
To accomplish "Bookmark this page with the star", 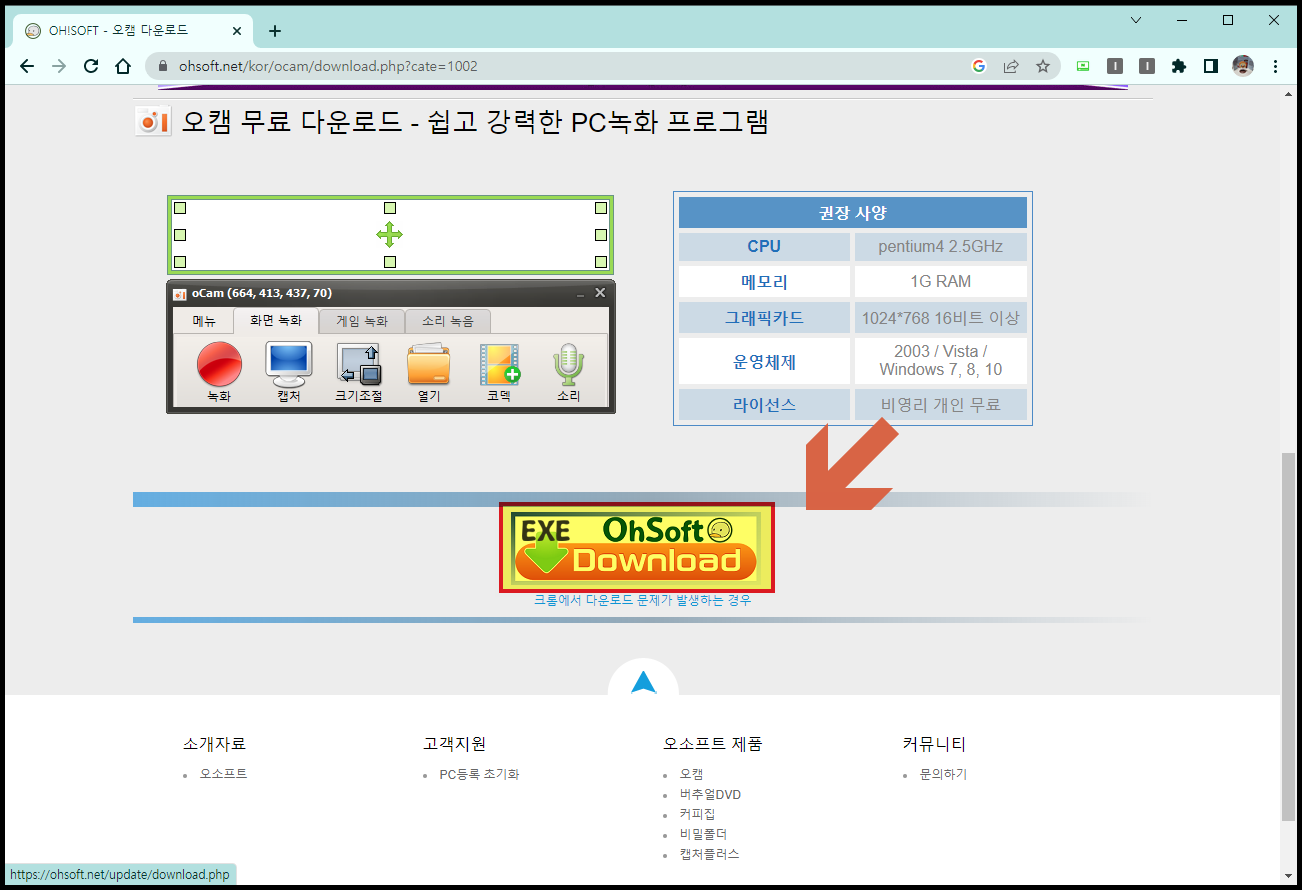I will click(x=1043, y=66).
